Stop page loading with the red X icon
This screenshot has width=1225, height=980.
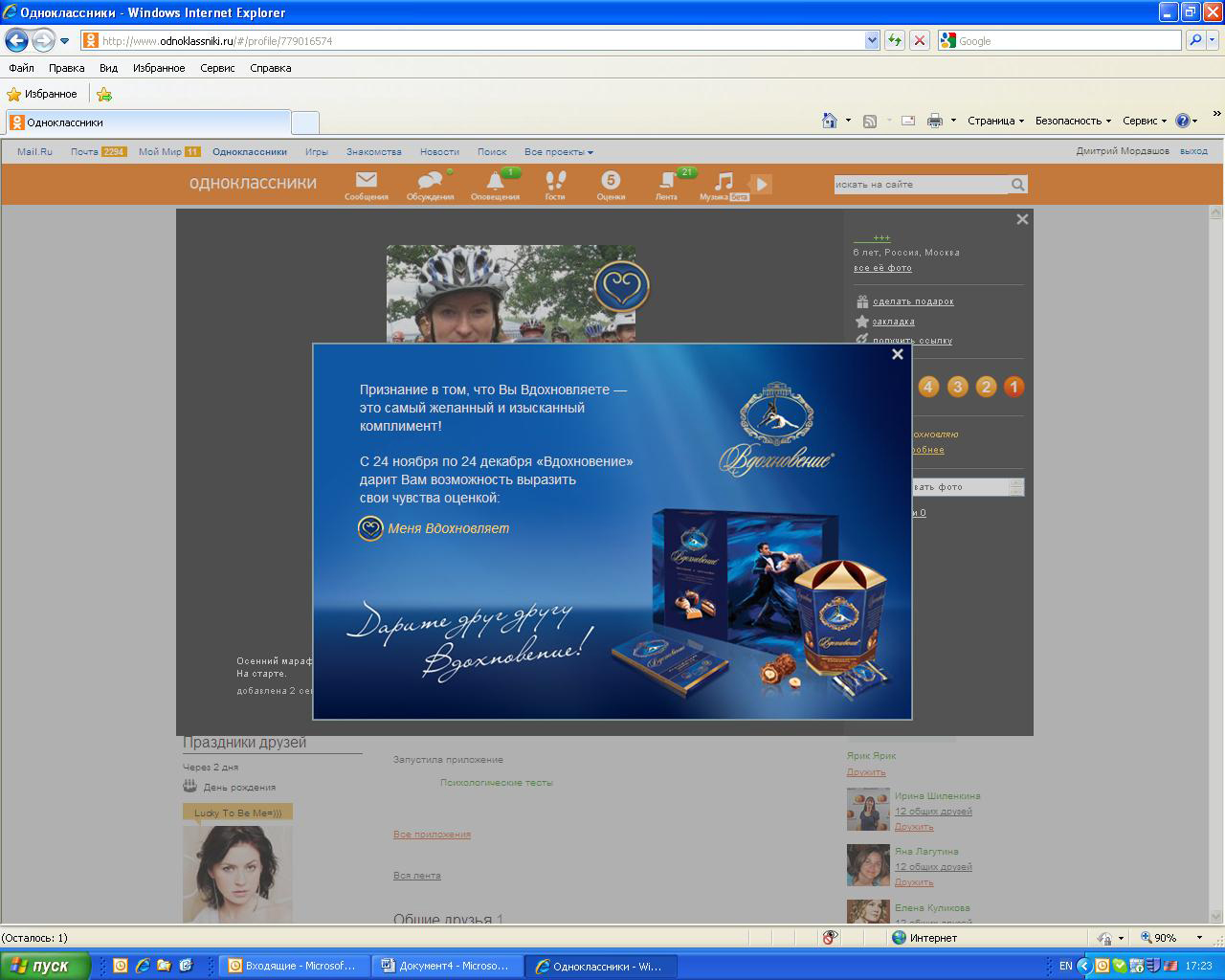919,40
